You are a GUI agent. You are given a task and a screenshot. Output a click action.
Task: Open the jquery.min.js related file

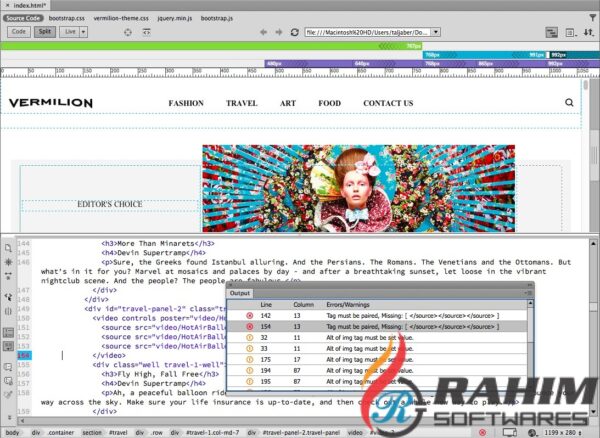[x=174, y=18]
